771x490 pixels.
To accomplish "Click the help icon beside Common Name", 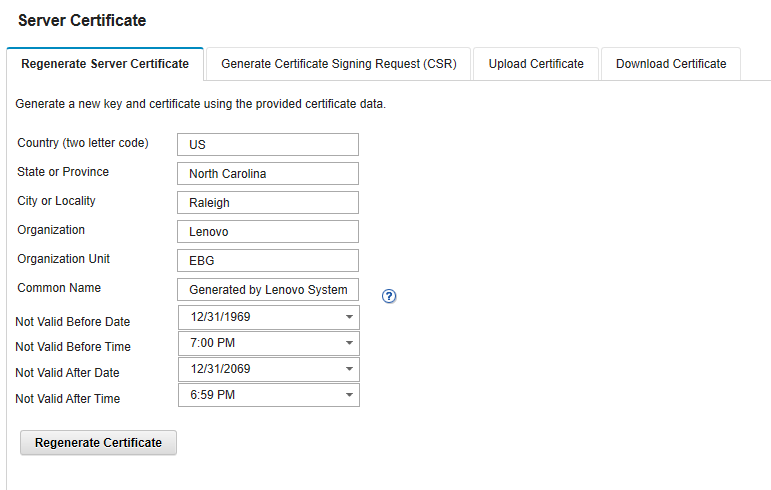I will click(390, 296).
